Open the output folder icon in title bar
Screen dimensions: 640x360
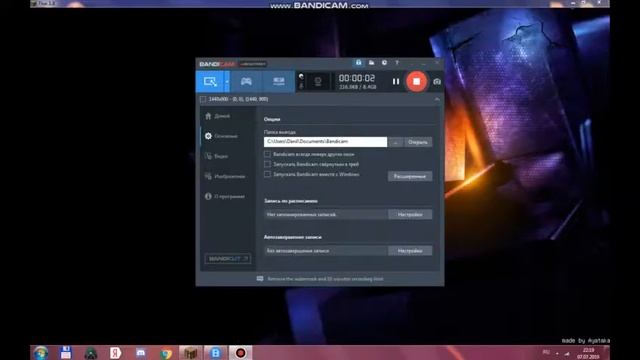[371, 63]
